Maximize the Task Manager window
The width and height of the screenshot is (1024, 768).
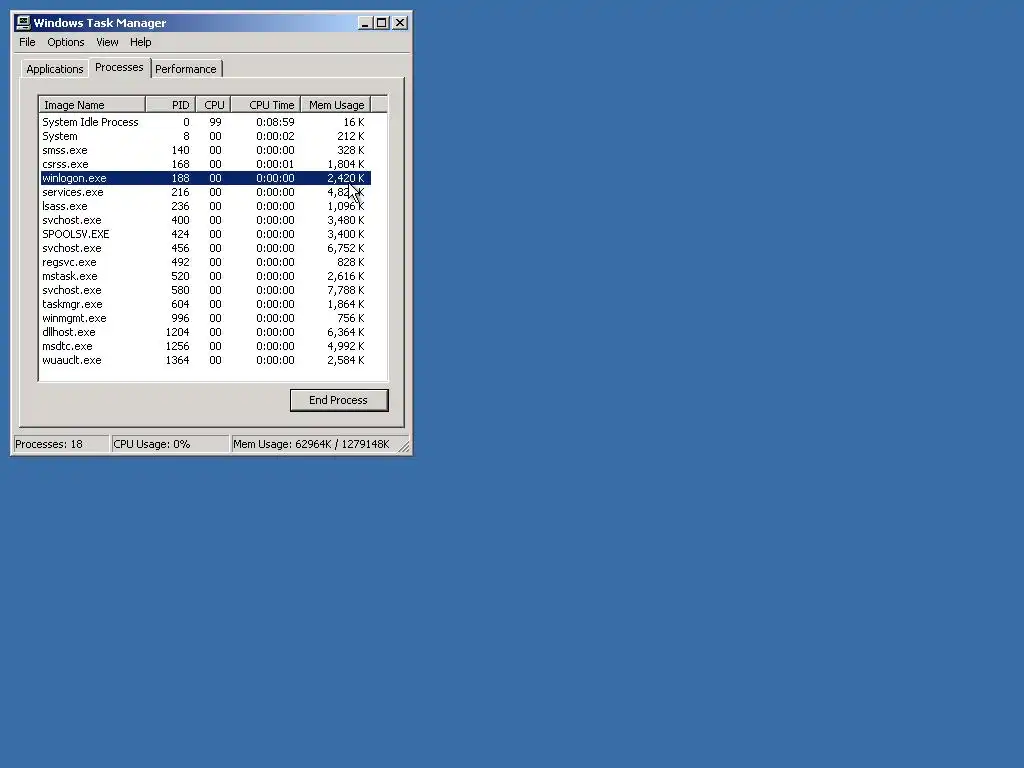click(381, 23)
